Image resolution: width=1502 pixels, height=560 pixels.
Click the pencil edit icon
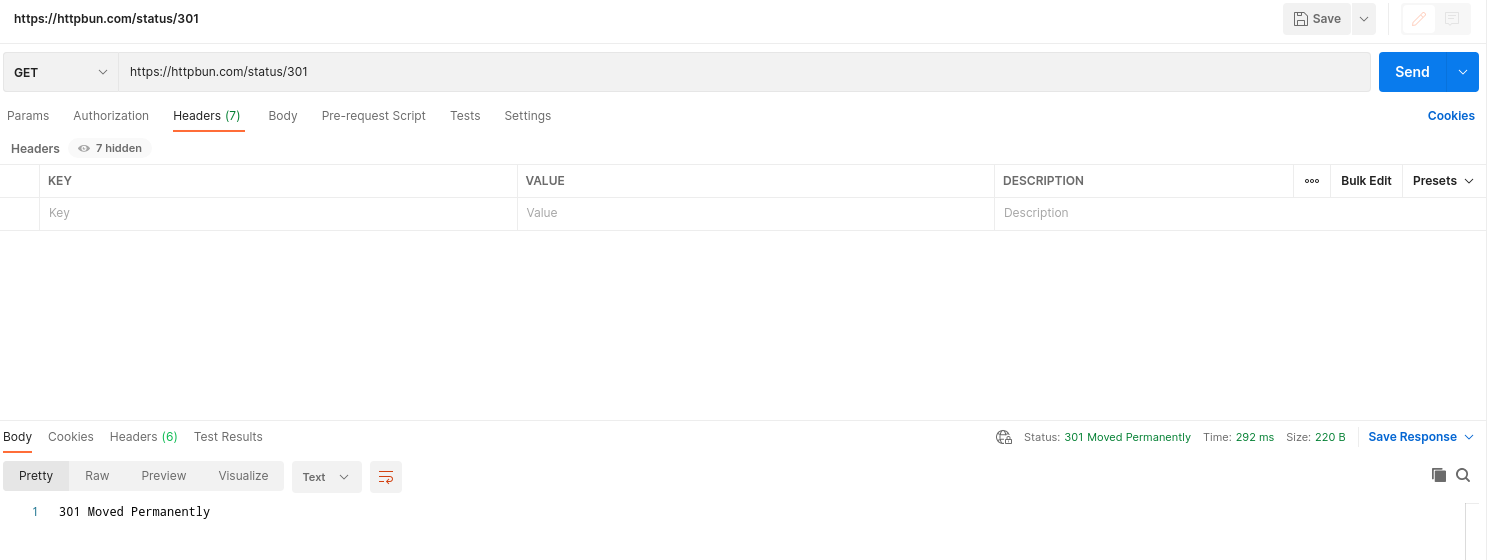[x=1418, y=19]
